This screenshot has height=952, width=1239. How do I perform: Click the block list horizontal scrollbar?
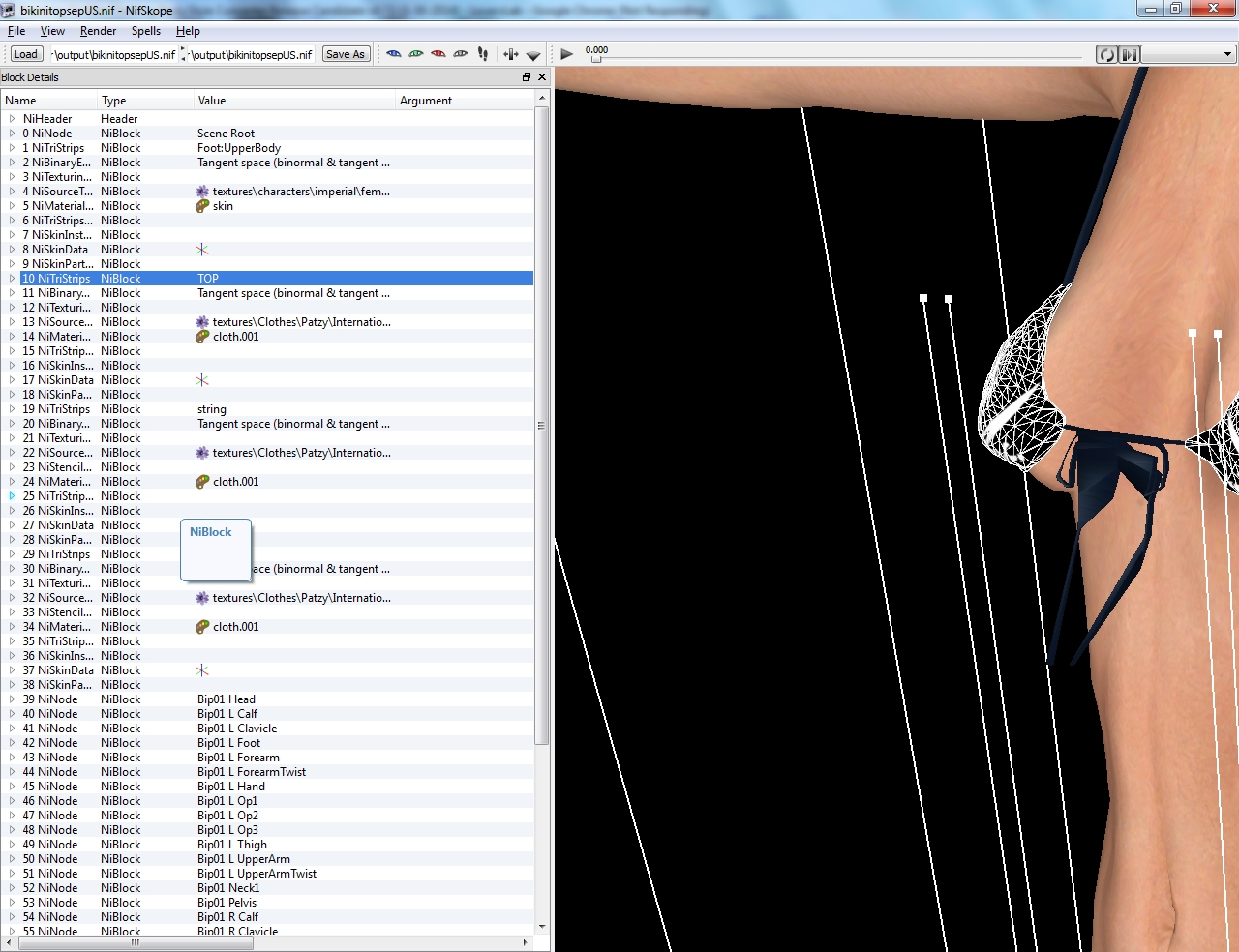tap(136, 942)
